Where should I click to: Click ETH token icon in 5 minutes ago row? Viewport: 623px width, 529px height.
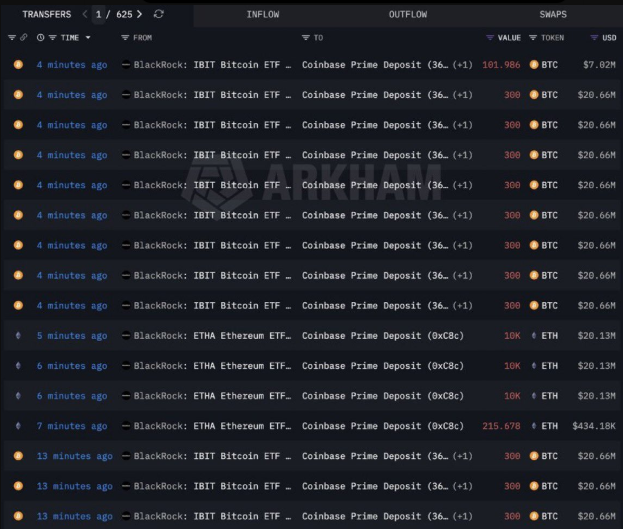click(534, 335)
